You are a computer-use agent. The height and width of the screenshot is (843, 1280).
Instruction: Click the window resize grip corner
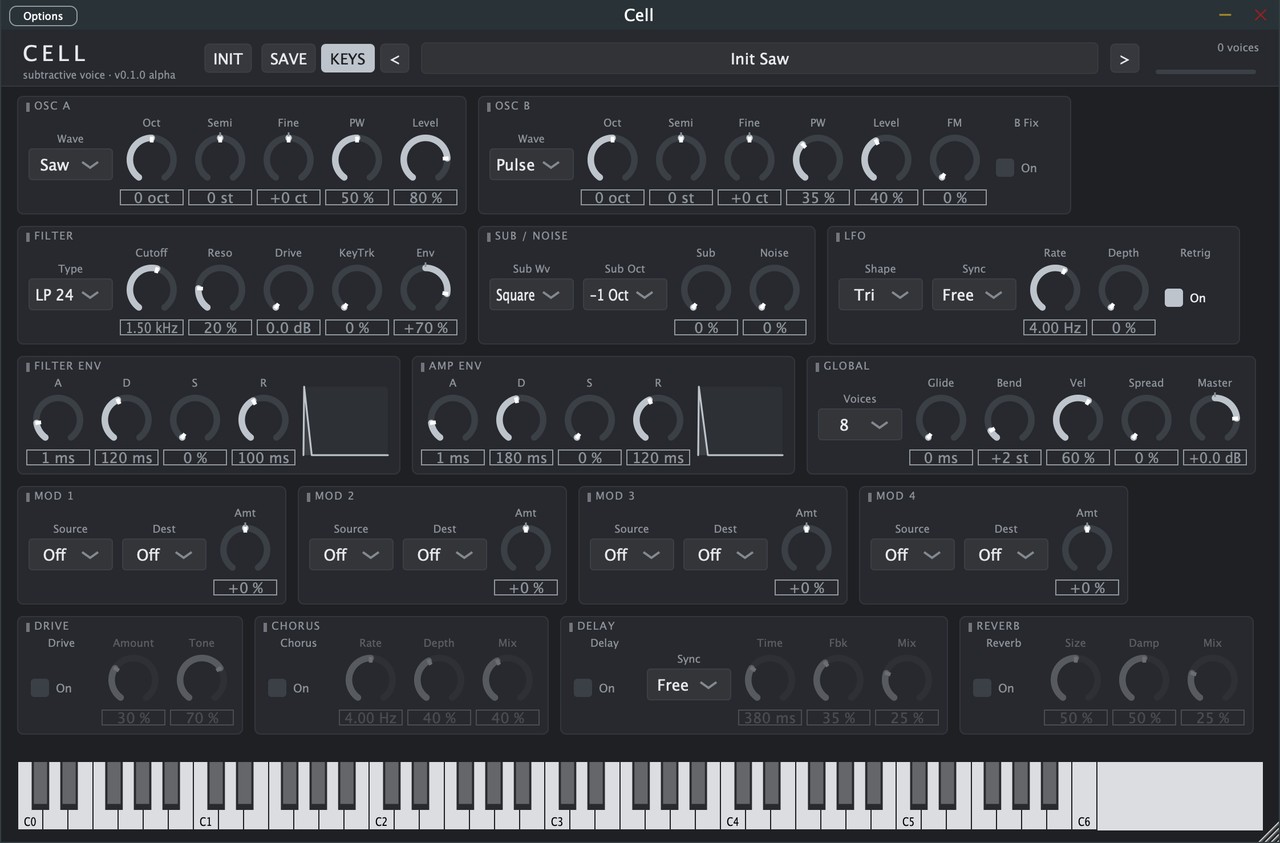click(x=1270, y=833)
